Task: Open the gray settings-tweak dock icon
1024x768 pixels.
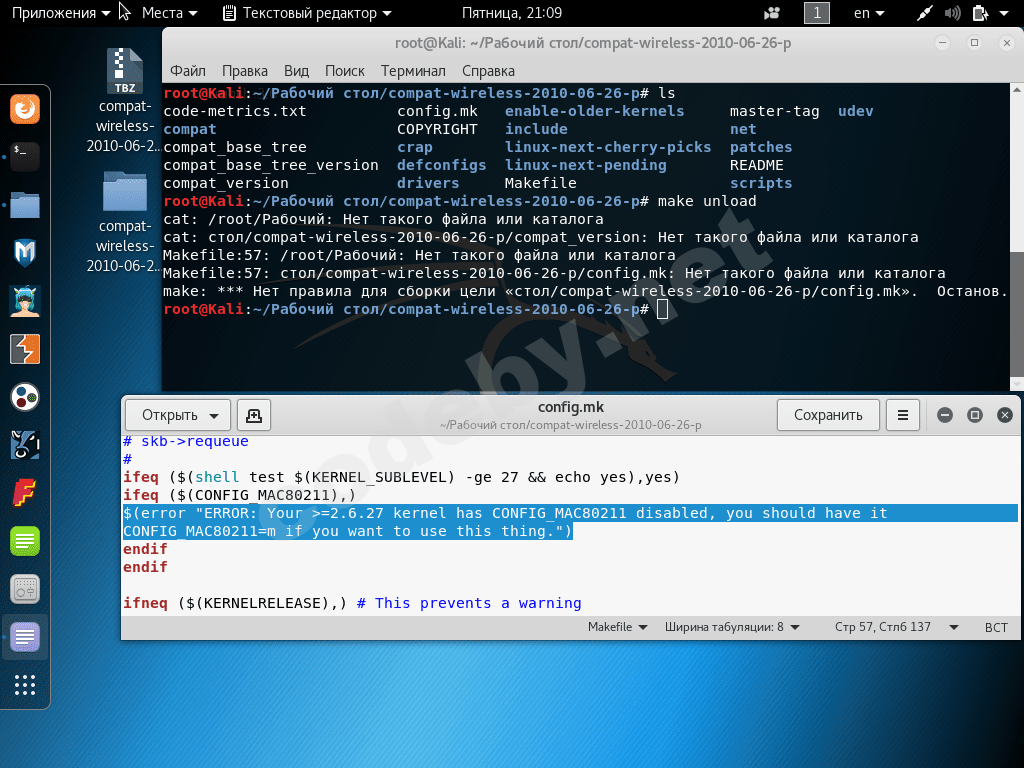Action: (25, 589)
